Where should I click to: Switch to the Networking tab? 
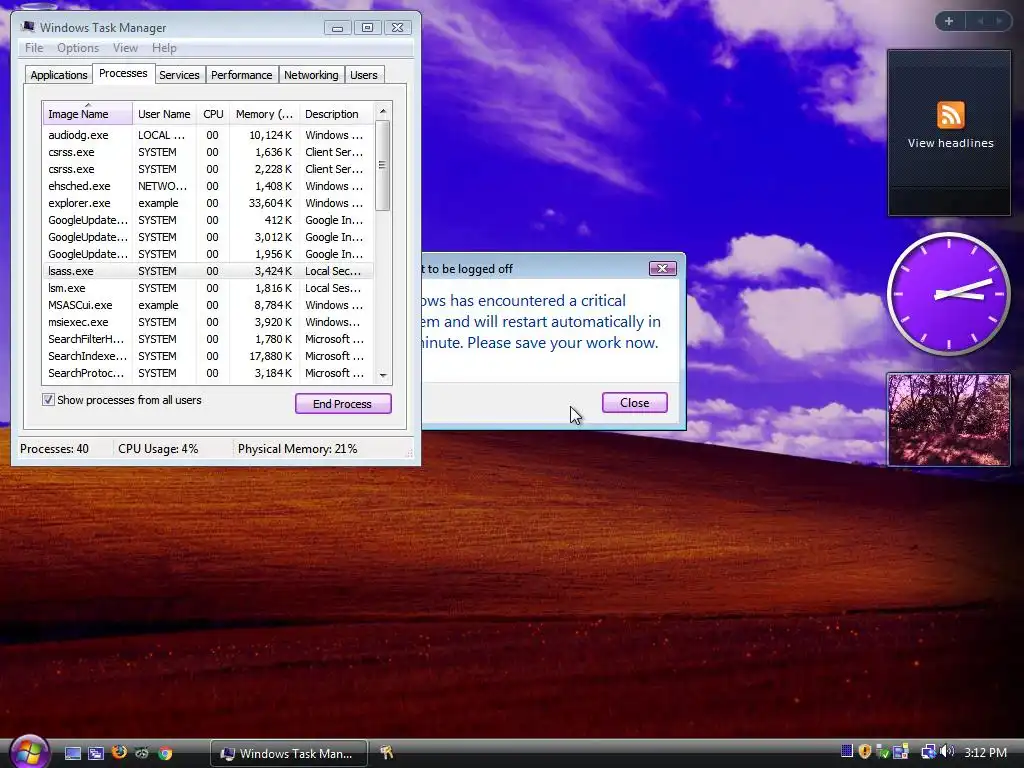click(x=311, y=75)
